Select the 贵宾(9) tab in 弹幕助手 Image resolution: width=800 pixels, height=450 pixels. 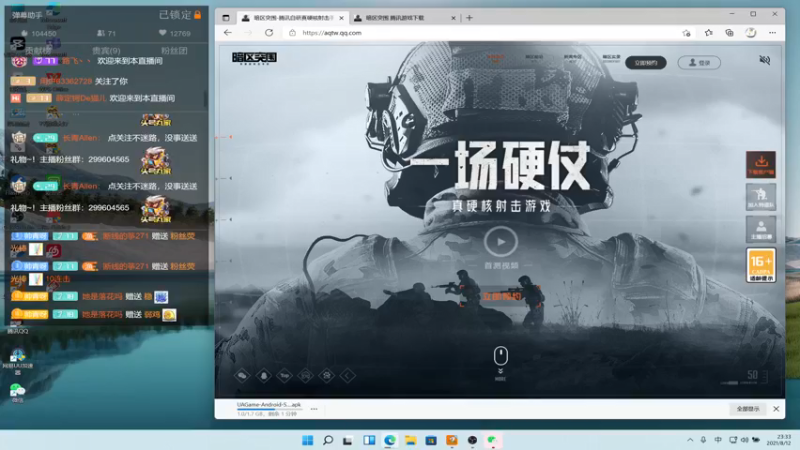point(106,51)
